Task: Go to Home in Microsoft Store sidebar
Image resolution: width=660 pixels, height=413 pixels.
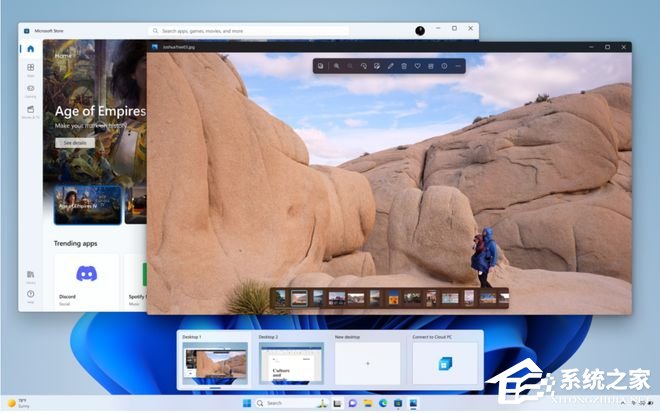Action: click(x=31, y=49)
